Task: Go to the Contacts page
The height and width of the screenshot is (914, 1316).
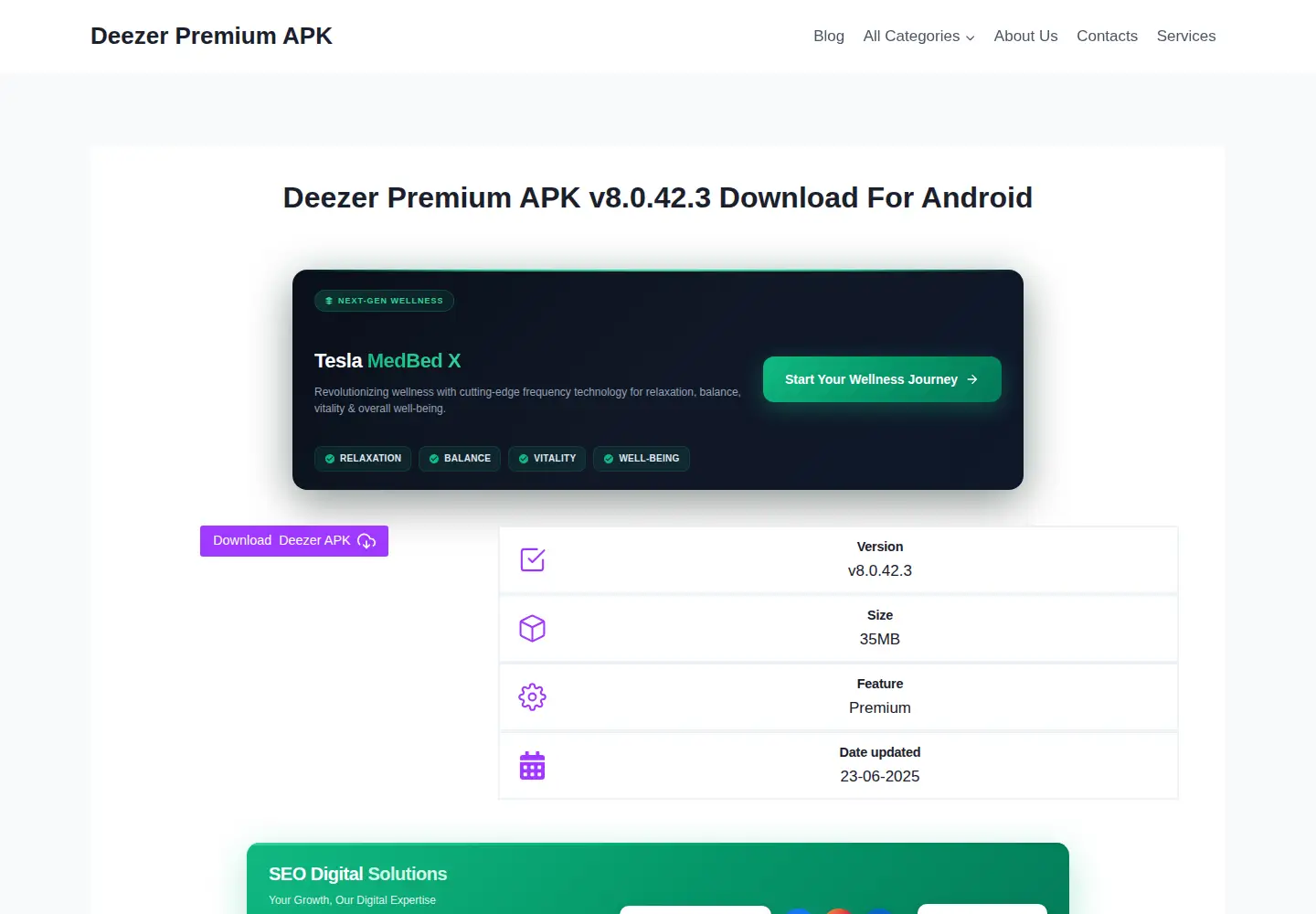Action: coord(1107,36)
